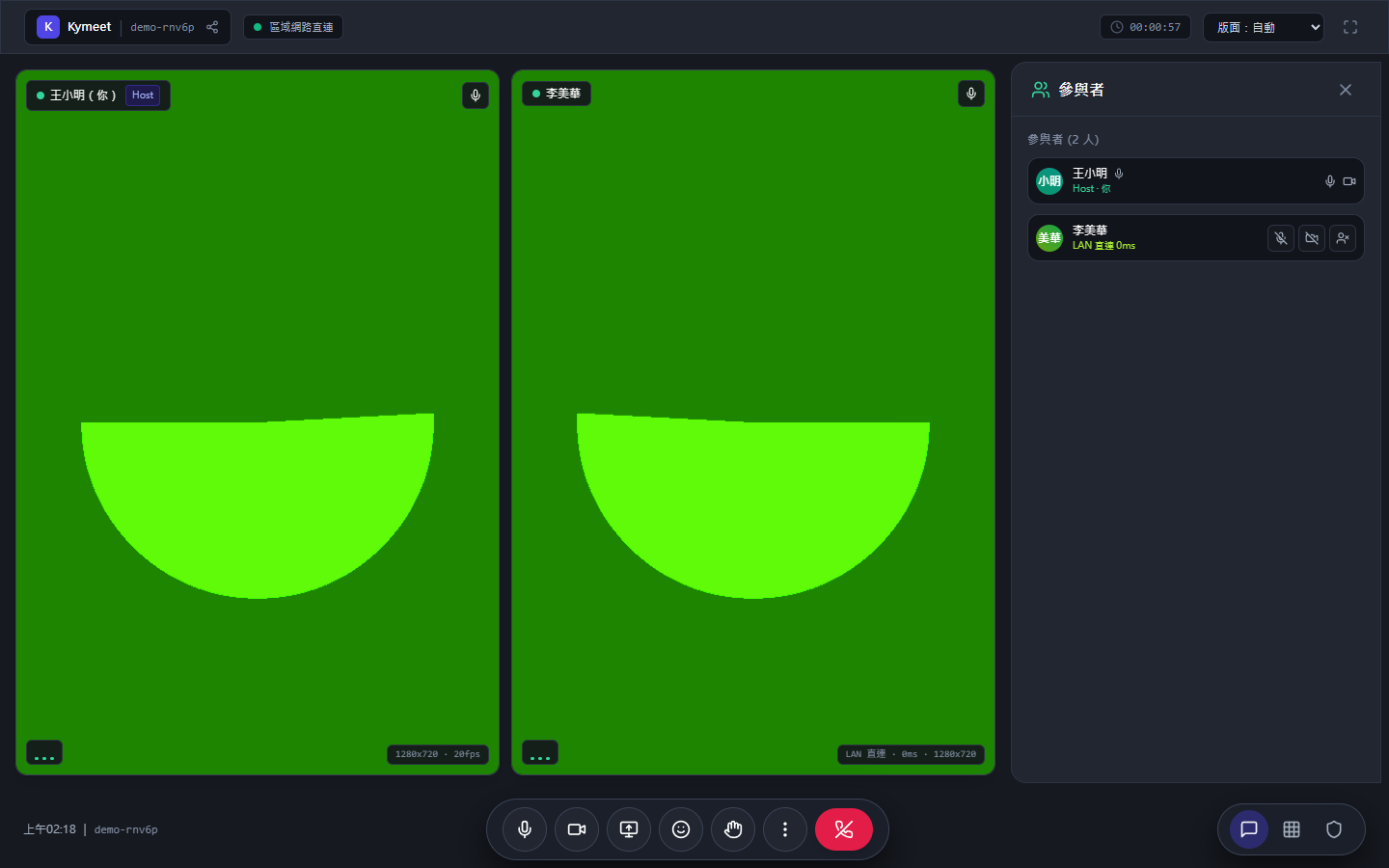Click the shield security icon

pyautogui.click(x=1334, y=829)
